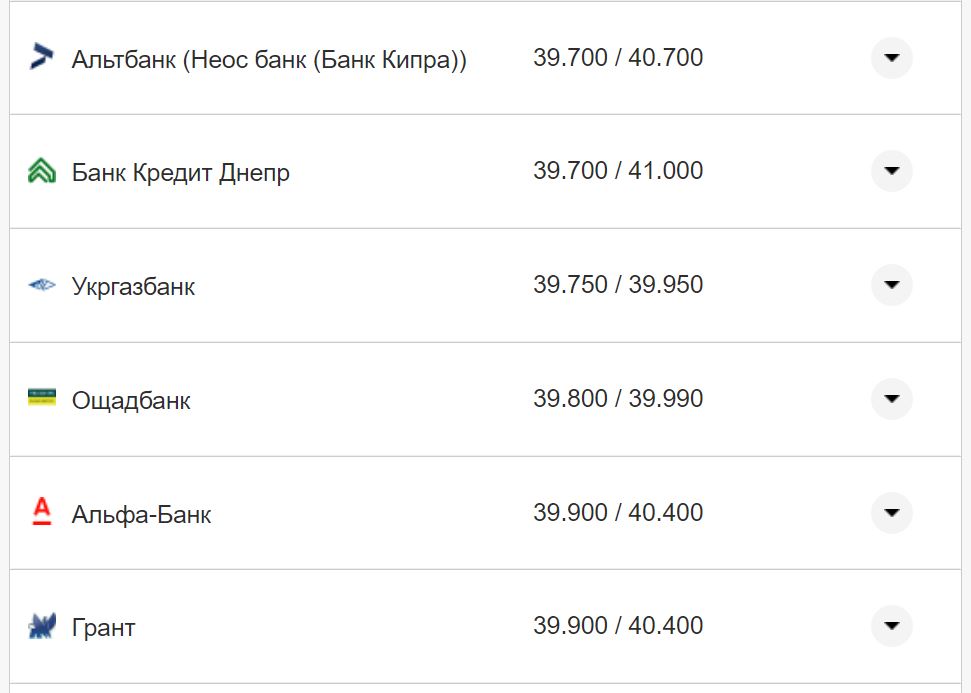This screenshot has height=693, width=971.
Task: Open the Укргазбанк dropdown arrow
Action: click(891, 285)
